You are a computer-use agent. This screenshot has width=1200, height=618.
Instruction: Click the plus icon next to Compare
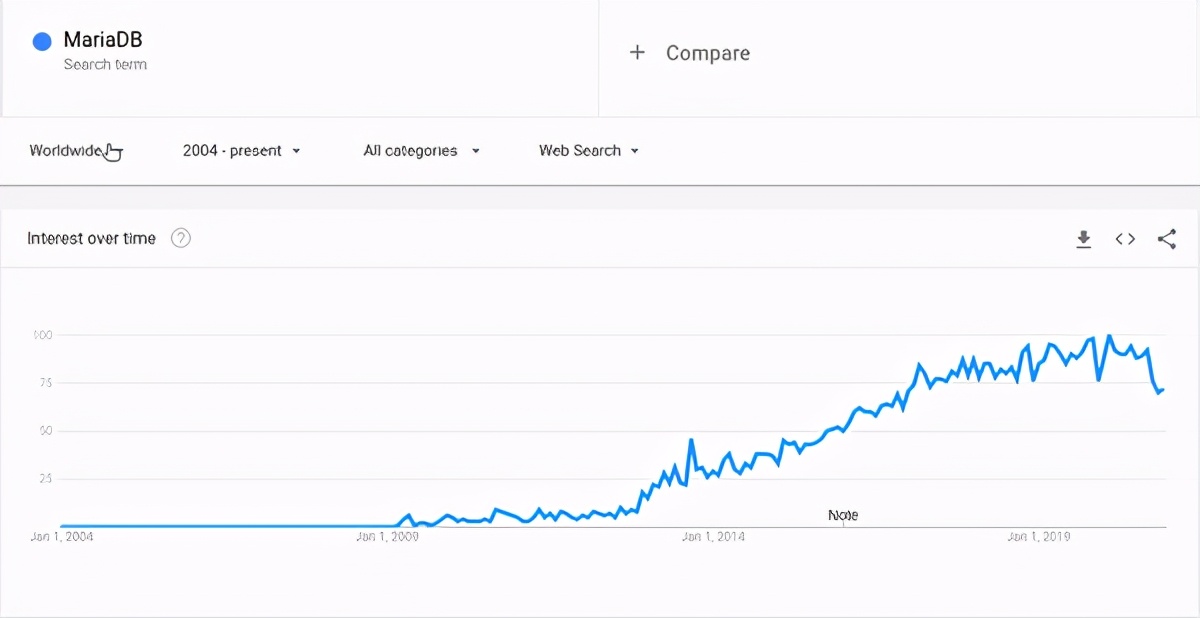point(637,53)
